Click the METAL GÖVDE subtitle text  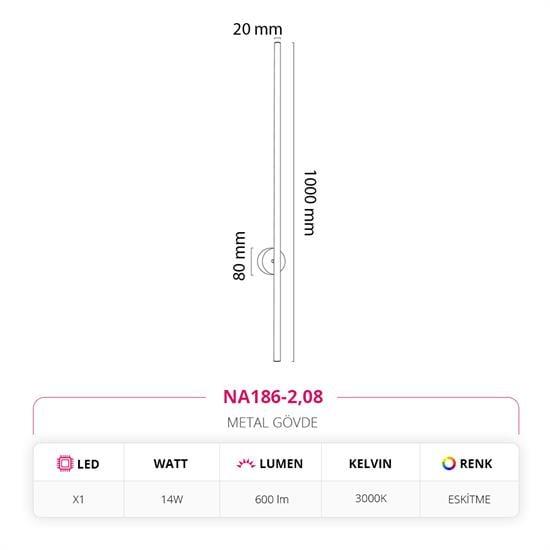coord(273,423)
